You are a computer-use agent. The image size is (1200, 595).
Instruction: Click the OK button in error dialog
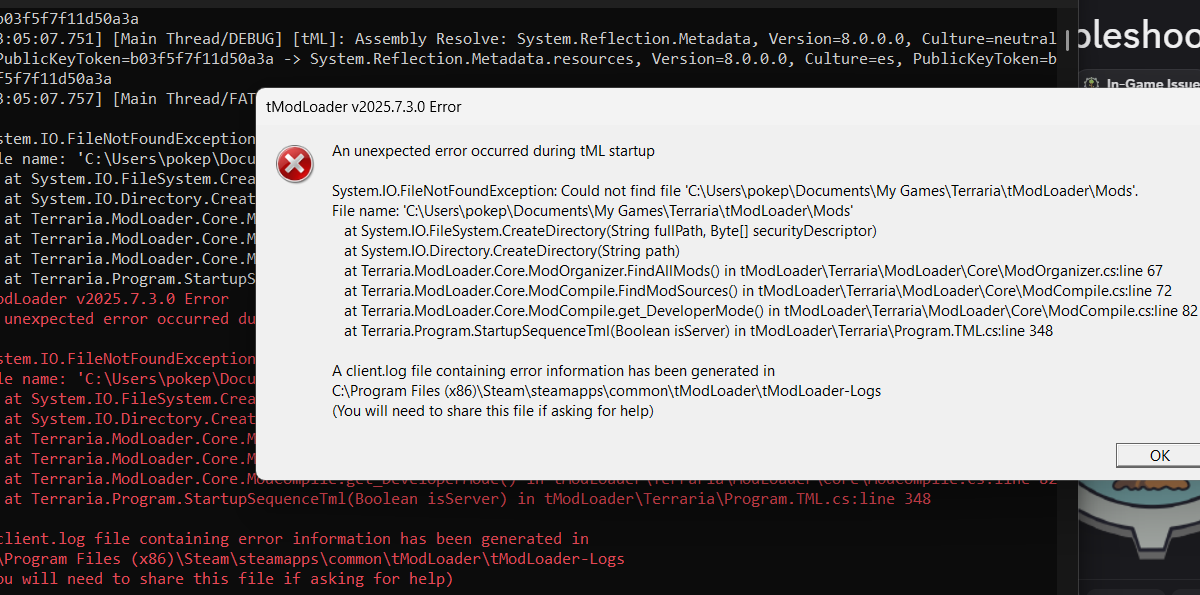click(x=1158, y=455)
